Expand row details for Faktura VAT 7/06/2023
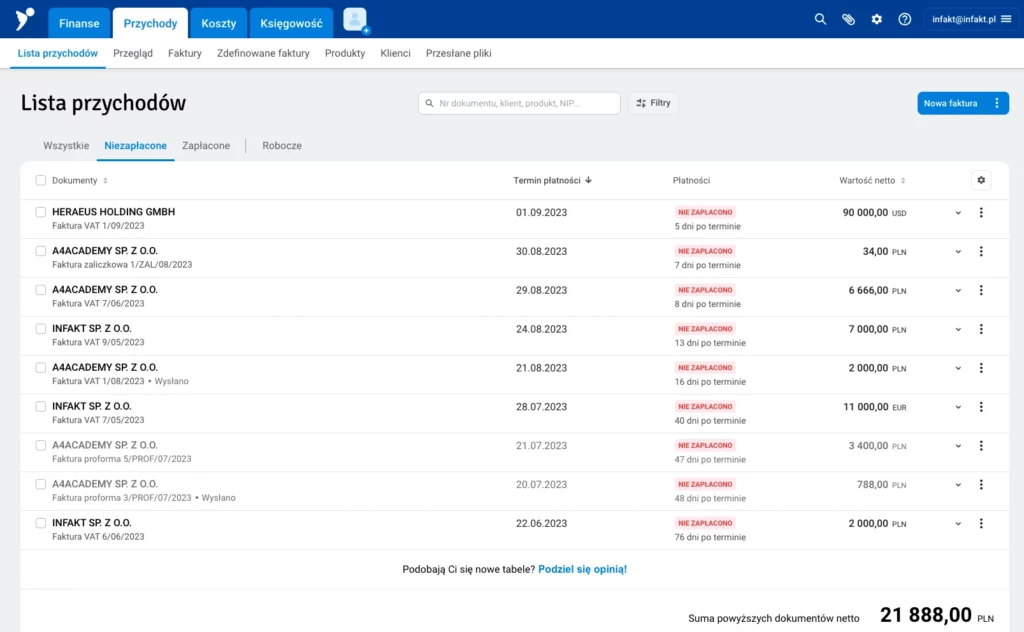Viewport: 1024px width, 632px height. 958,290
